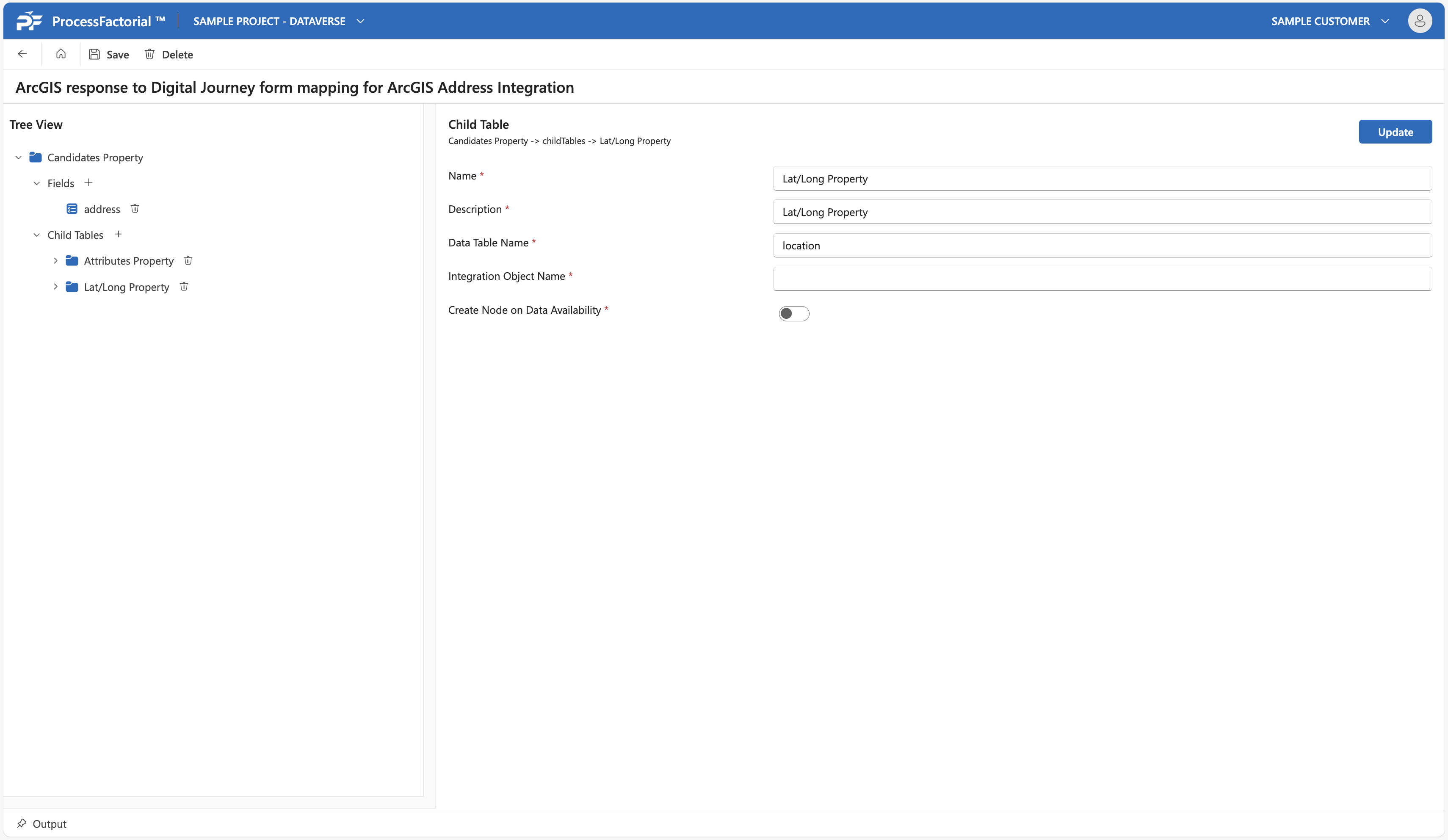This screenshot has height=840, width=1448.
Task: Collapse the Child Tables section
Action: [x=37, y=235]
